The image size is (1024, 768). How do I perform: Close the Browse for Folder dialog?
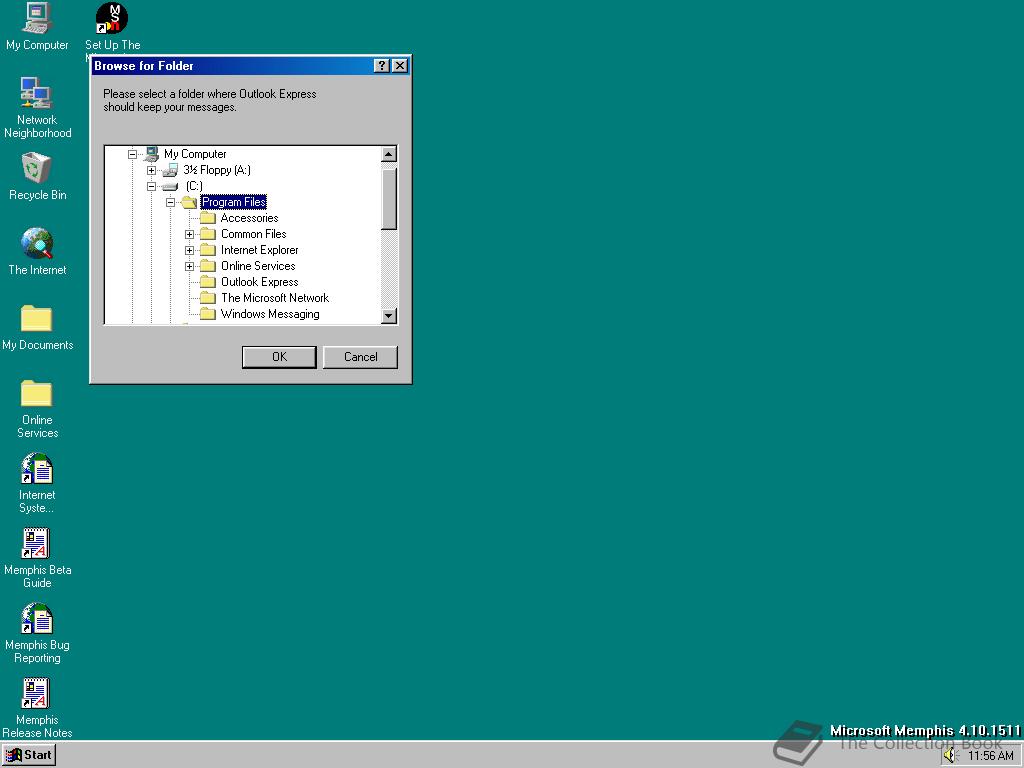400,66
